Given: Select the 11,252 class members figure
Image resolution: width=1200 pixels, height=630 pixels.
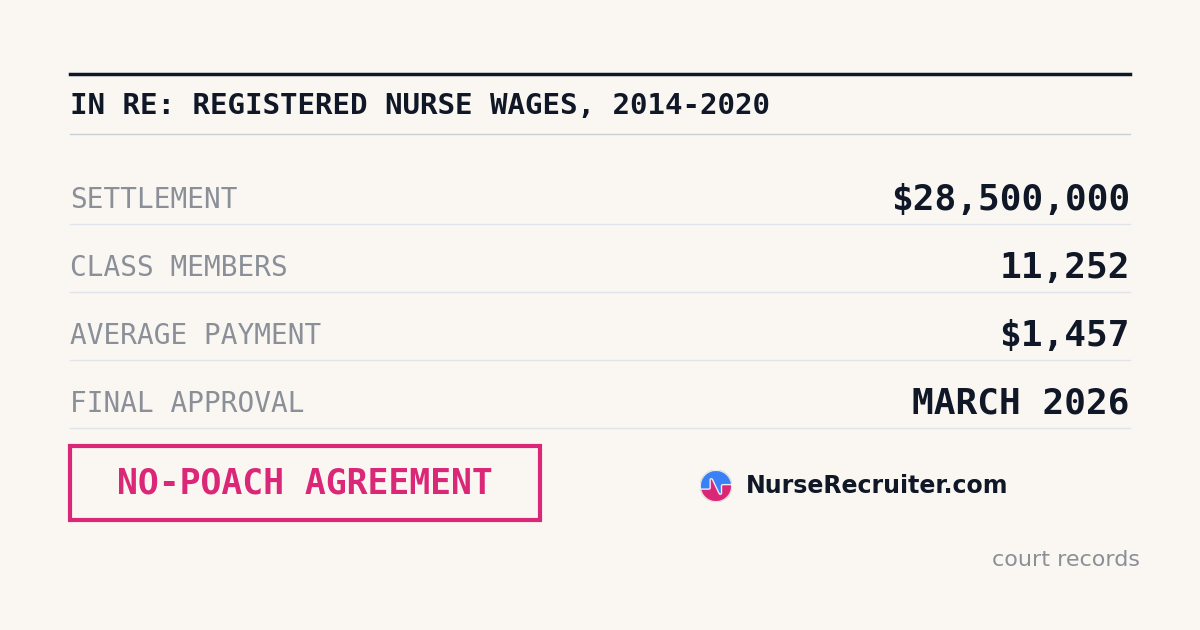Looking at the screenshot, I should tap(1064, 267).
